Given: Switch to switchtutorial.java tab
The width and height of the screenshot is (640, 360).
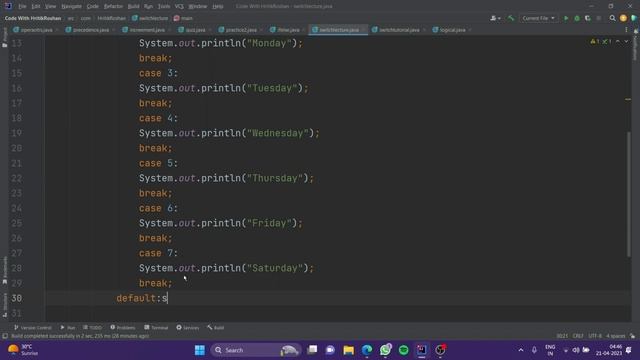Looking at the screenshot, I should [399, 30].
